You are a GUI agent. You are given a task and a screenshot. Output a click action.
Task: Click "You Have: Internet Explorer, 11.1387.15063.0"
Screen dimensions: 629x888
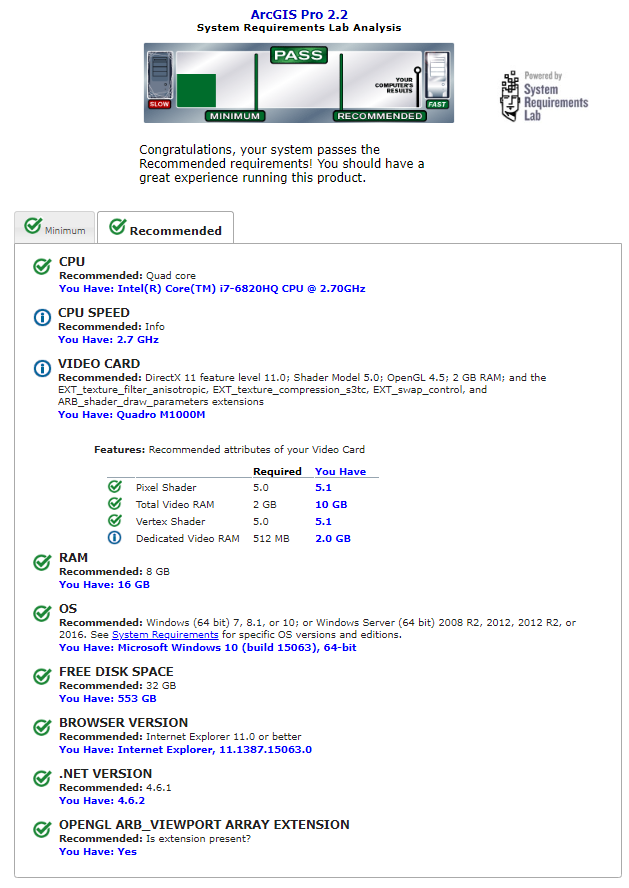[185, 750]
